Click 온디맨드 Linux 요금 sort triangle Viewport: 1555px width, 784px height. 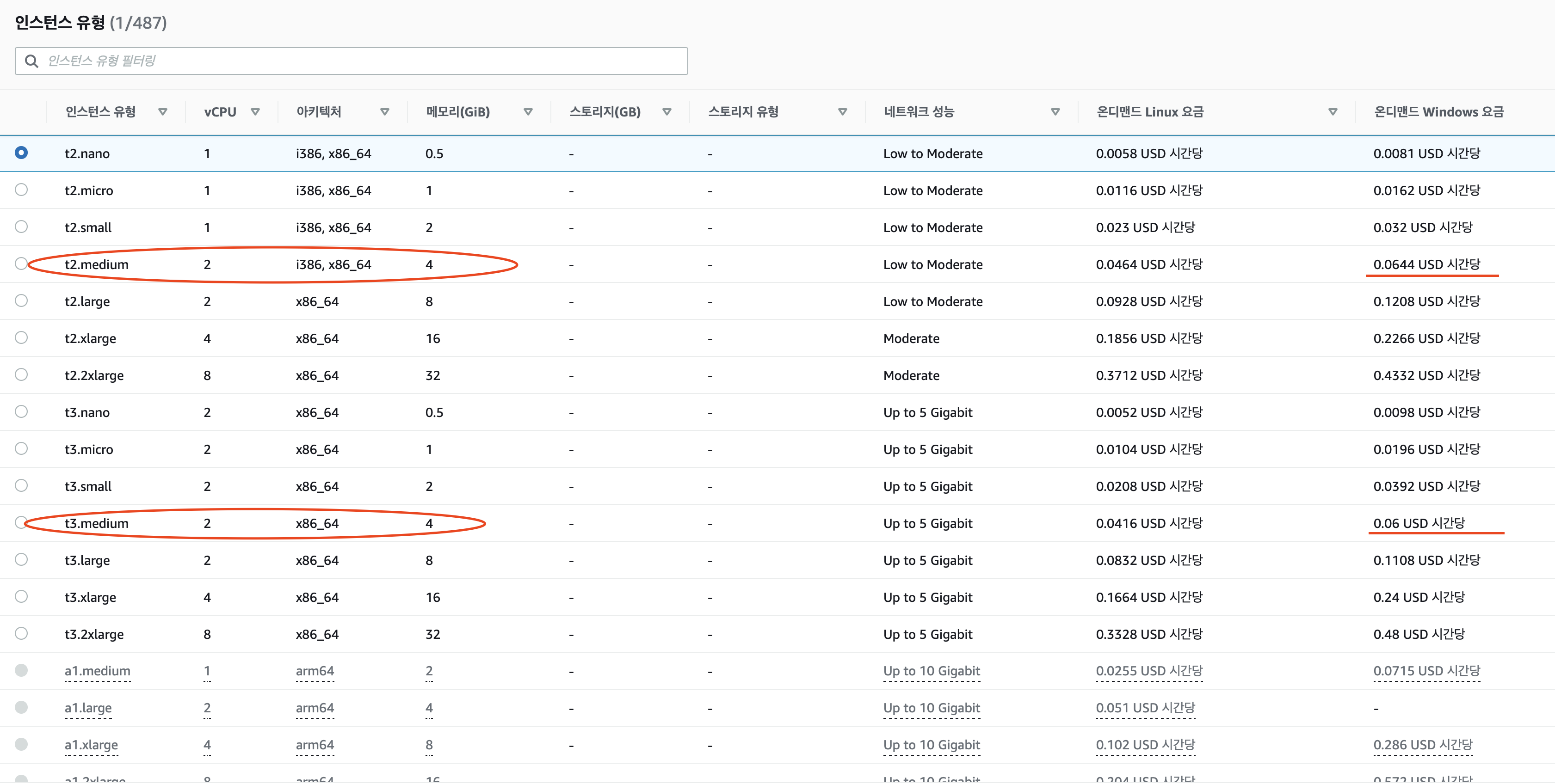1333,112
